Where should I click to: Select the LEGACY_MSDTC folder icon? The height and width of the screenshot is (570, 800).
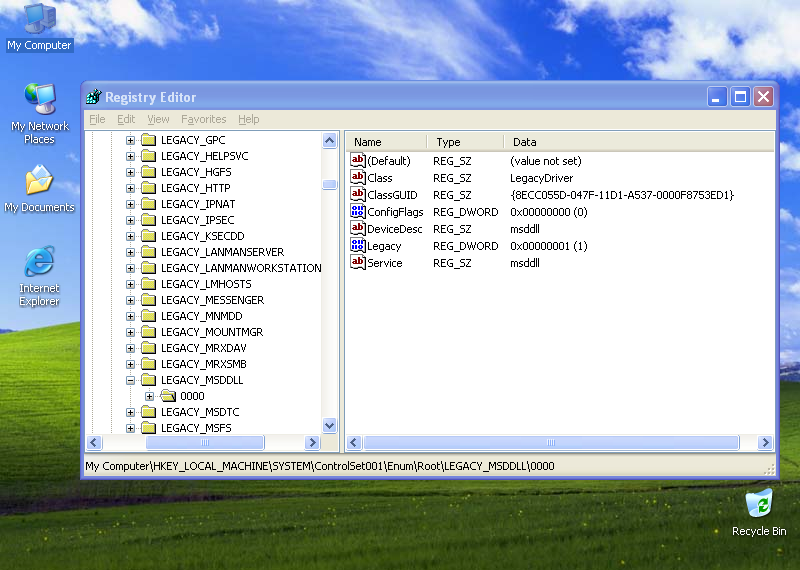point(148,411)
